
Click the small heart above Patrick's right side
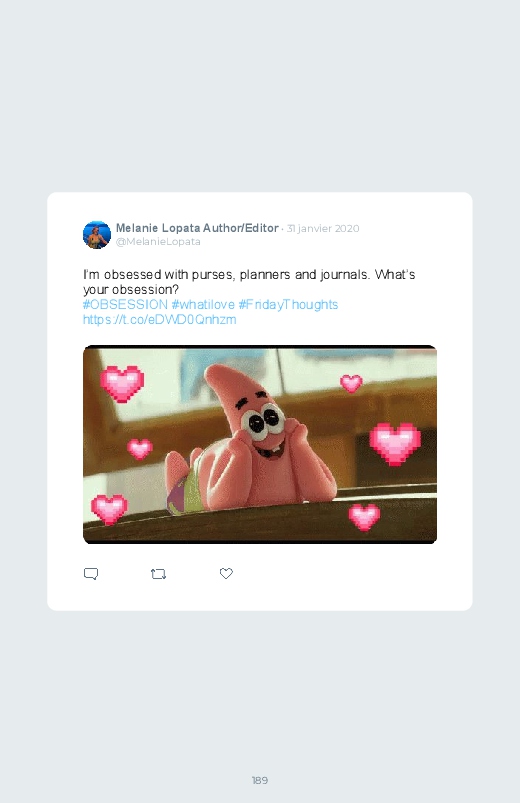click(x=351, y=384)
